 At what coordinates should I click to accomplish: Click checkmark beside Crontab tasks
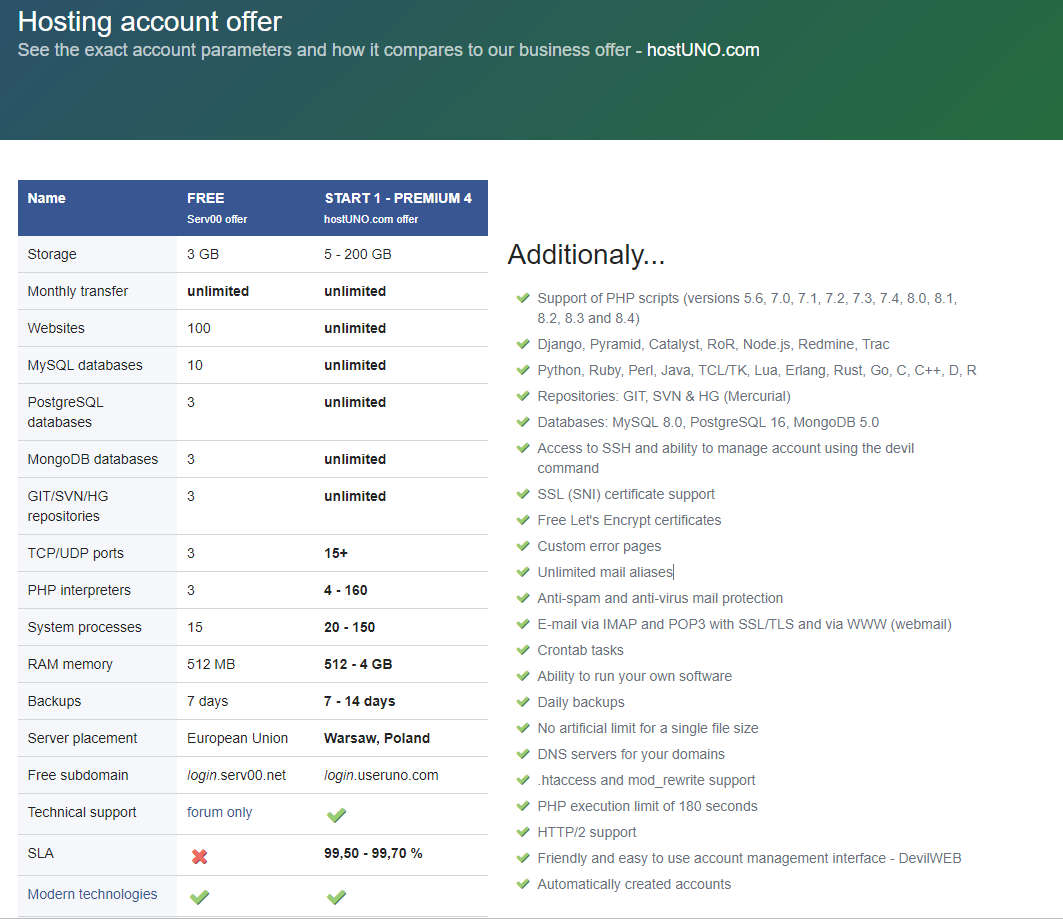coord(523,650)
